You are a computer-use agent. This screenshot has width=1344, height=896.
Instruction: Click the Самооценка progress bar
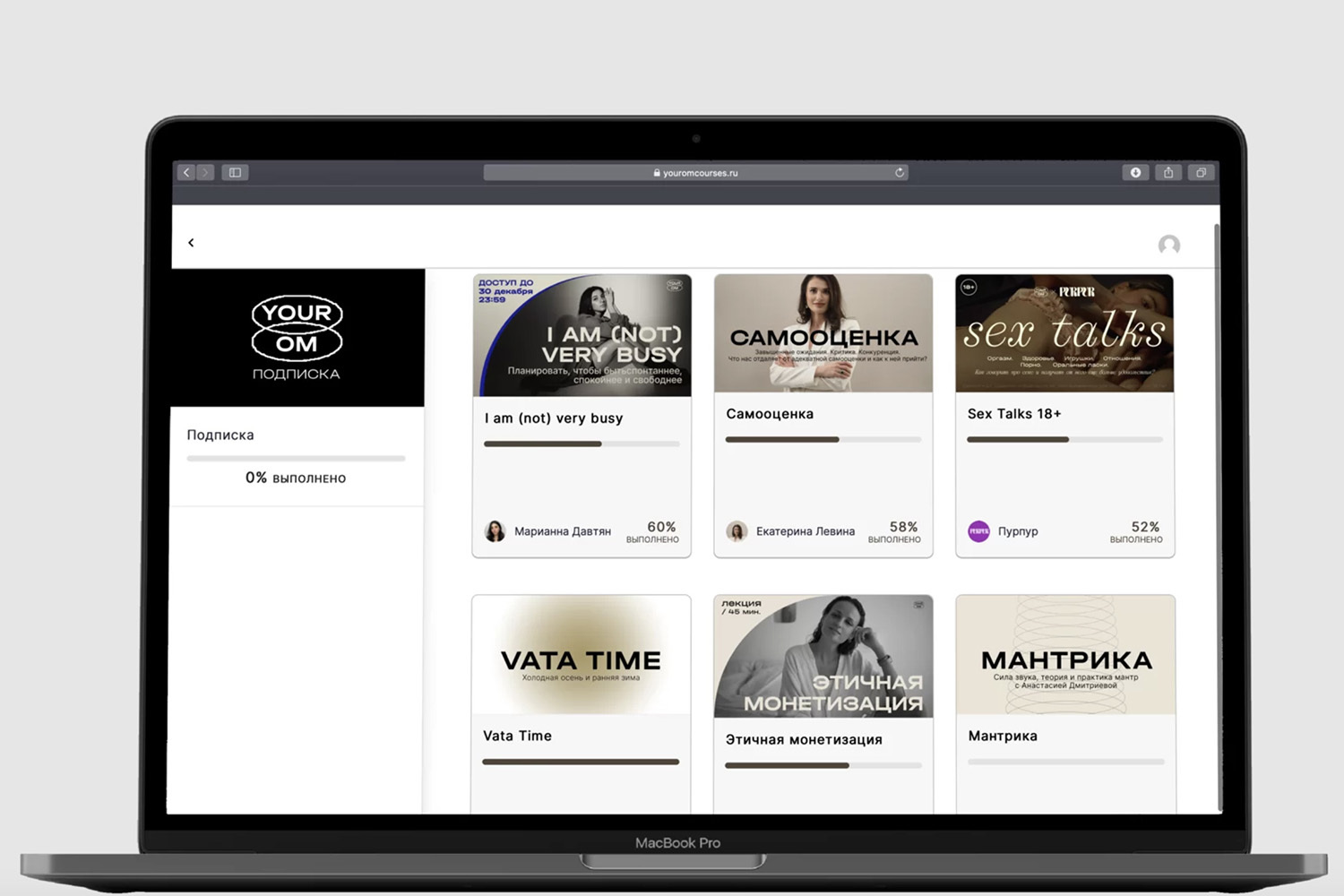coord(823,440)
